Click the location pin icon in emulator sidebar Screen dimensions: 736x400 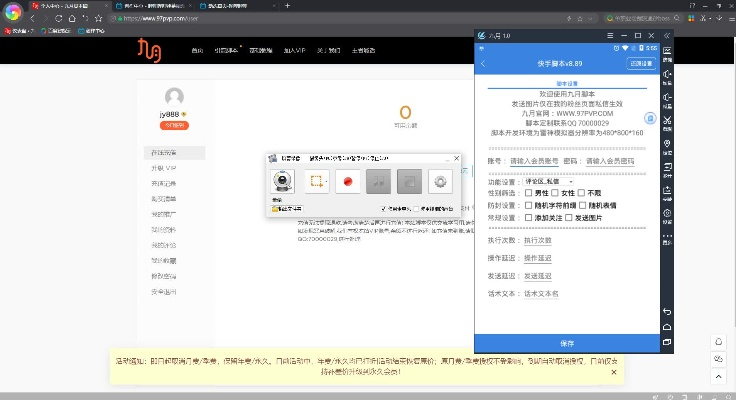[667, 146]
